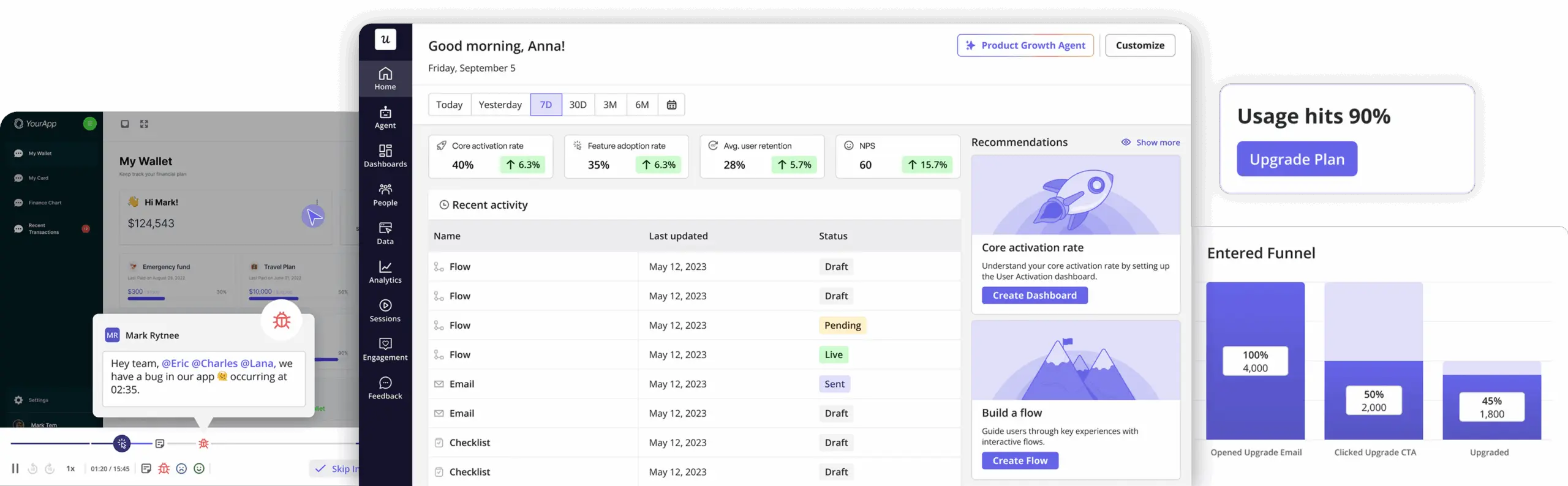Viewport: 1568px width, 486px height.
Task: Open the Agent section in sidebar
Action: [385, 118]
